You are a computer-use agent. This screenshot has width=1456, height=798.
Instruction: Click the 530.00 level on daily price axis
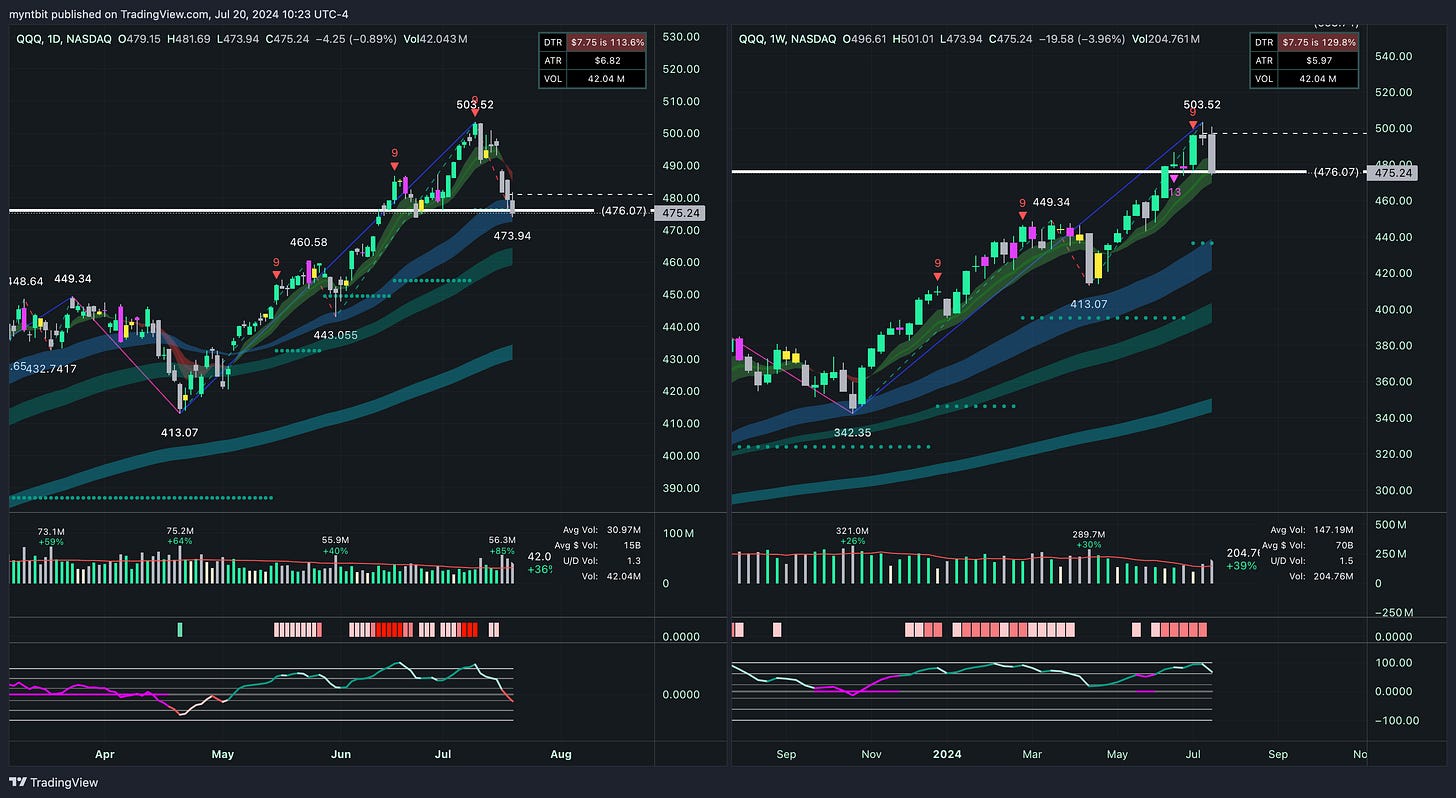(679, 37)
